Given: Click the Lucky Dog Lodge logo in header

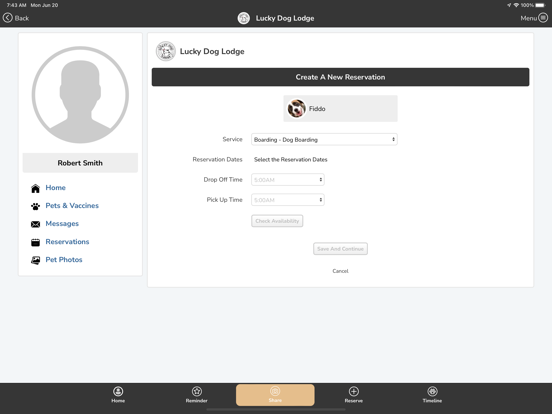Looking at the screenshot, I should pos(244,18).
